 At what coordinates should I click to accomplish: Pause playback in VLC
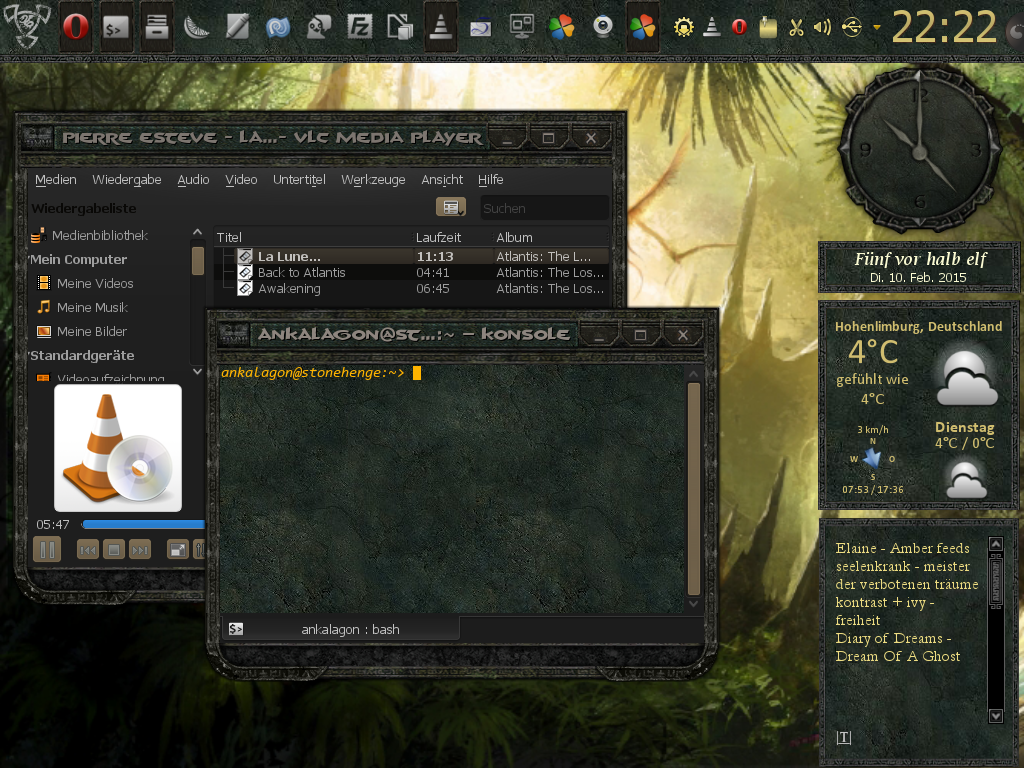[47, 549]
